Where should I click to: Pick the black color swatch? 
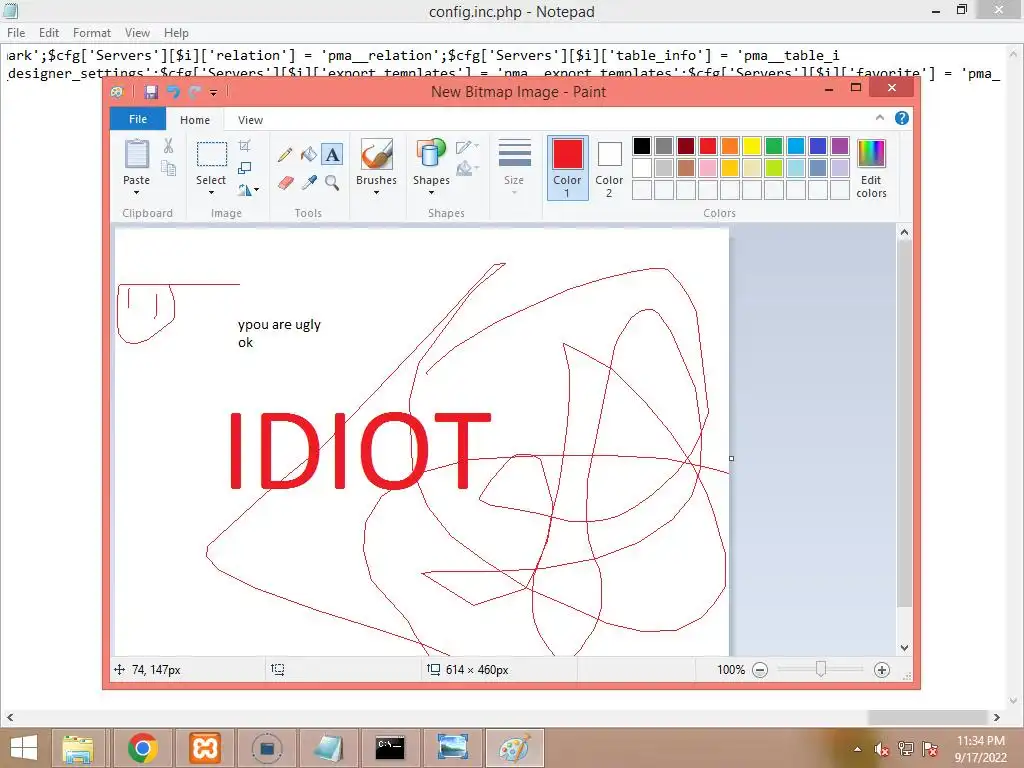pos(642,146)
